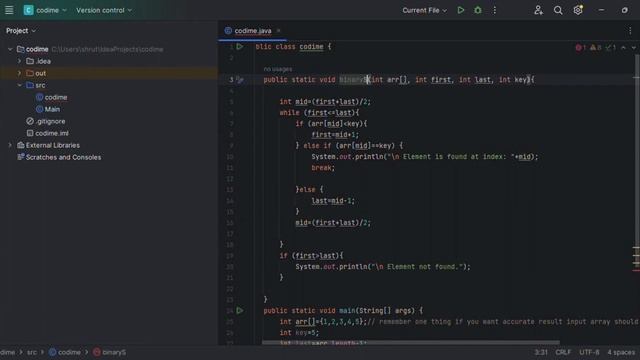Open editor tab options vertical dots

click(630, 31)
